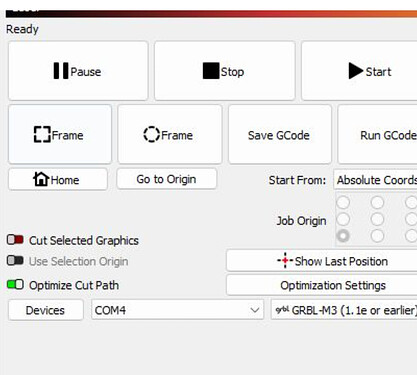Select the top-left Job Origin radio
The height and width of the screenshot is (375, 417).
click(x=343, y=202)
